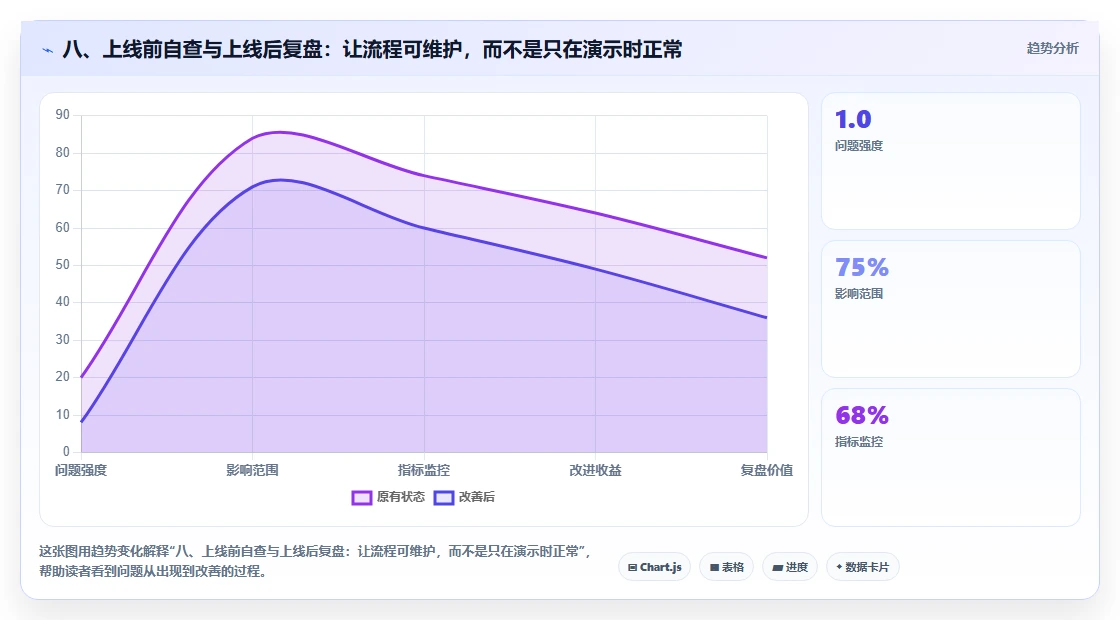
Task: Click the chart description paragraph below
Action: coord(314,561)
